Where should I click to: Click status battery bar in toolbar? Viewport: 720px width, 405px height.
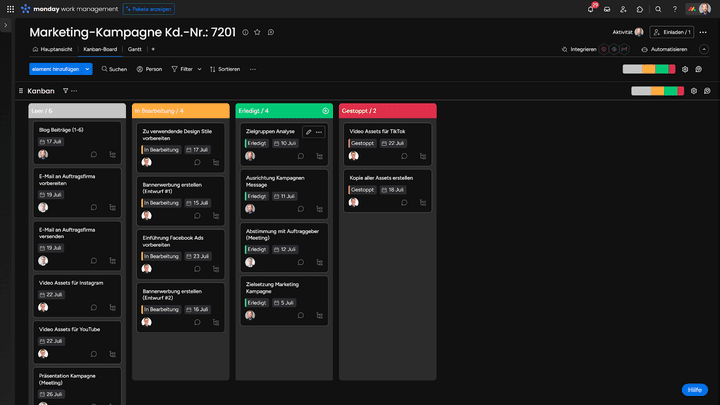[x=649, y=69]
